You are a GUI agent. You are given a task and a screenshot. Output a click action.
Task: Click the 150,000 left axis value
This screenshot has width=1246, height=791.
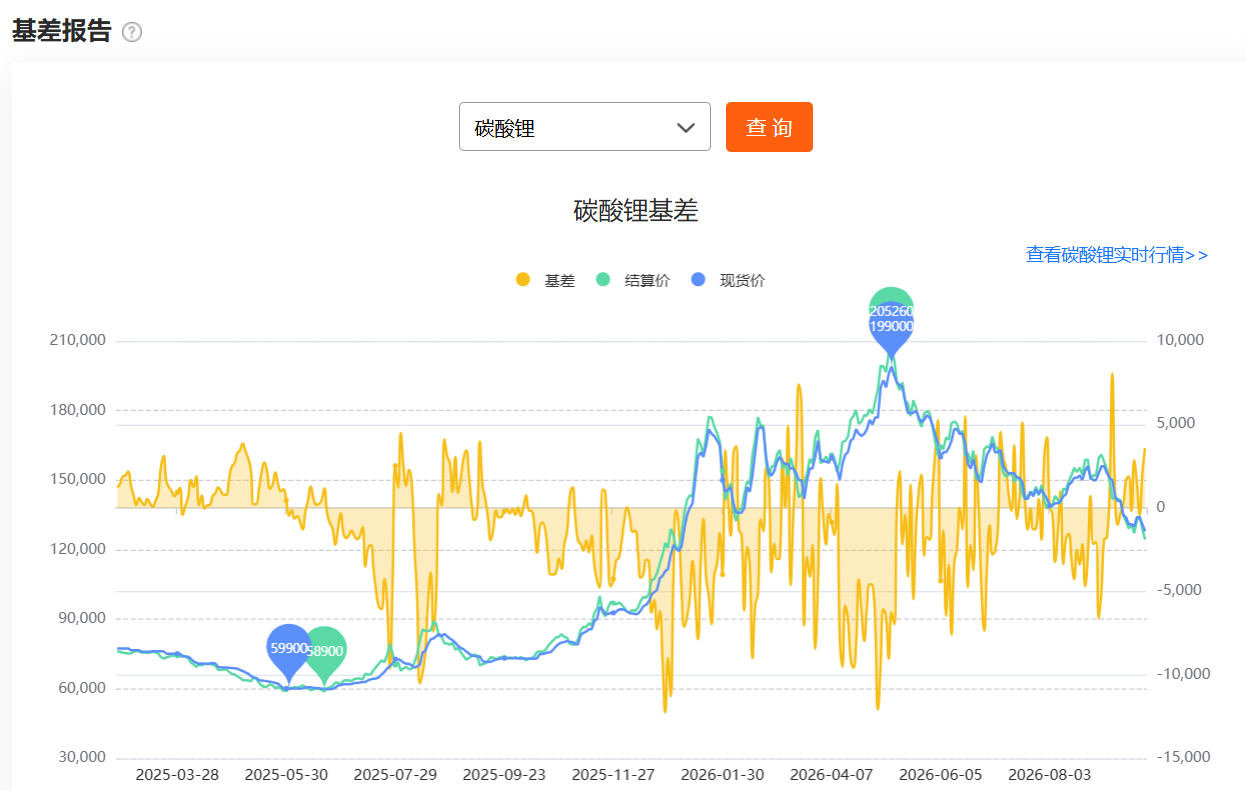[77, 479]
